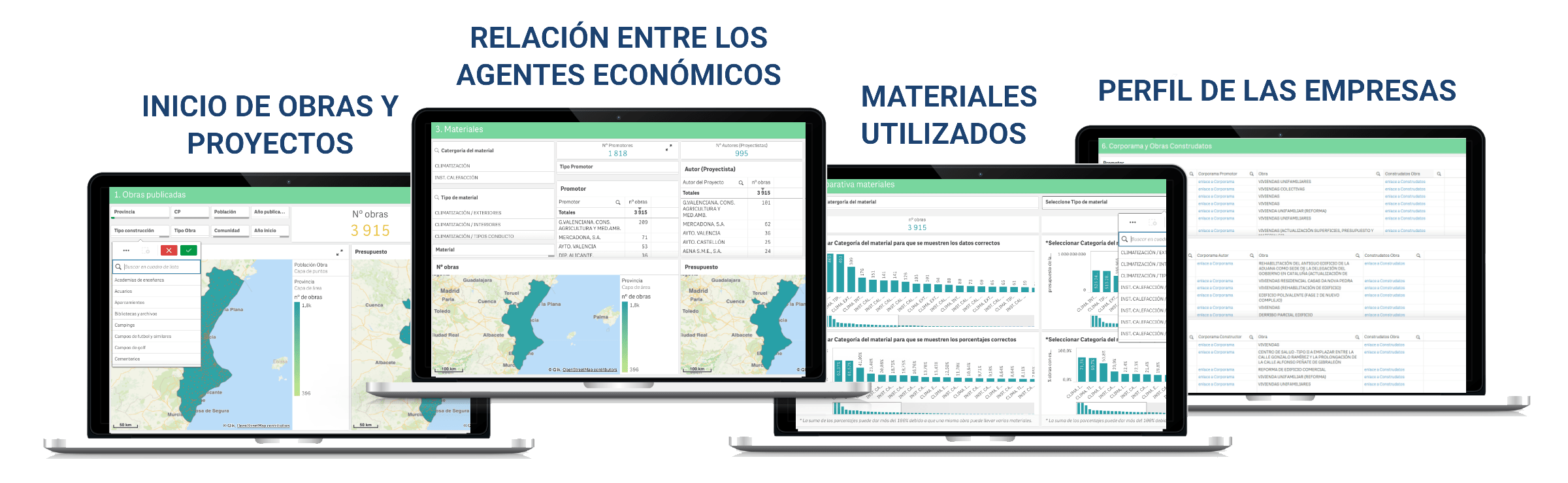Viewport: 1568px width, 483px height.
Task: Click the Tipo construcción filter header
Action: pos(140,231)
